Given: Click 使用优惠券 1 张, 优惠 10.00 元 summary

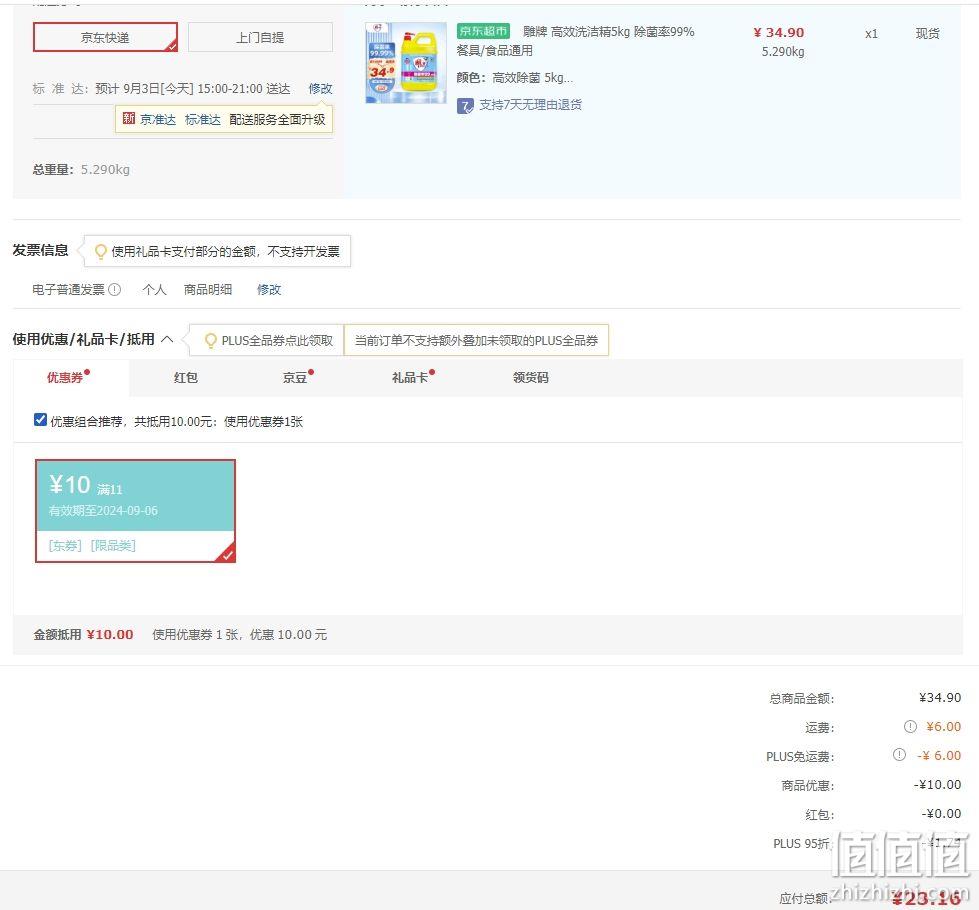Looking at the screenshot, I should pyautogui.click(x=240, y=635).
